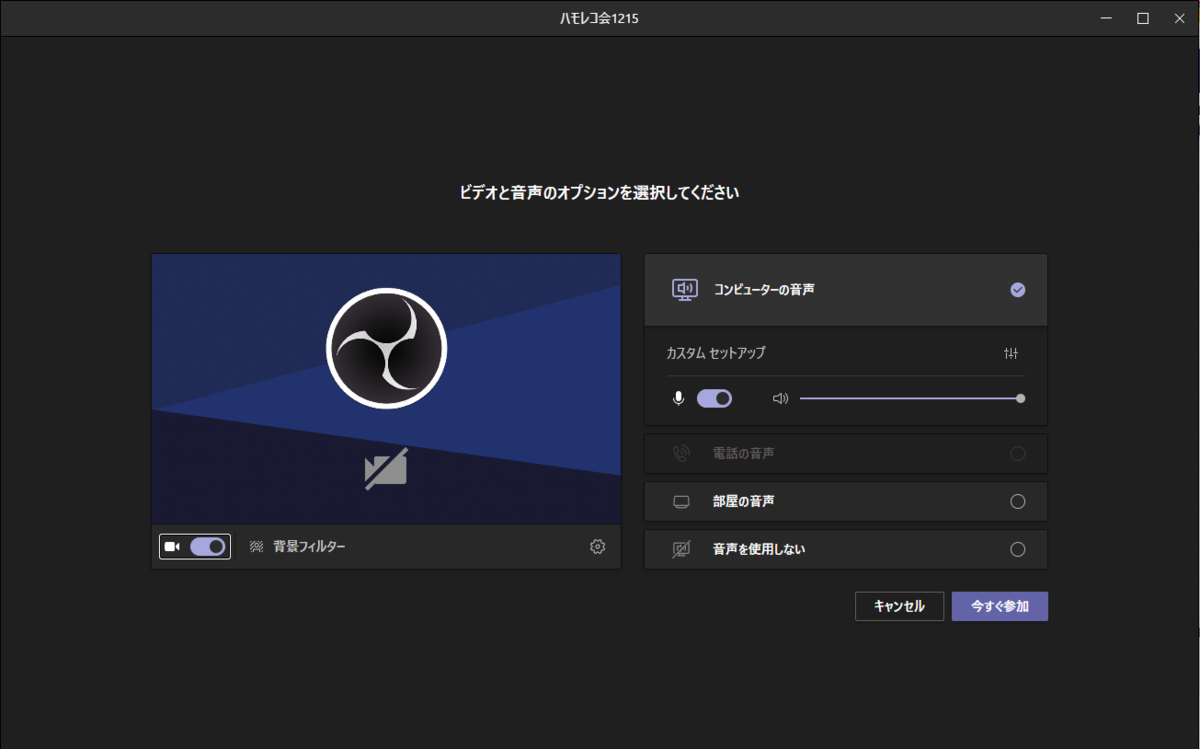Join the meeting with 今すぐ参加
This screenshot has width=1200, height=749.
coord(999,606)
